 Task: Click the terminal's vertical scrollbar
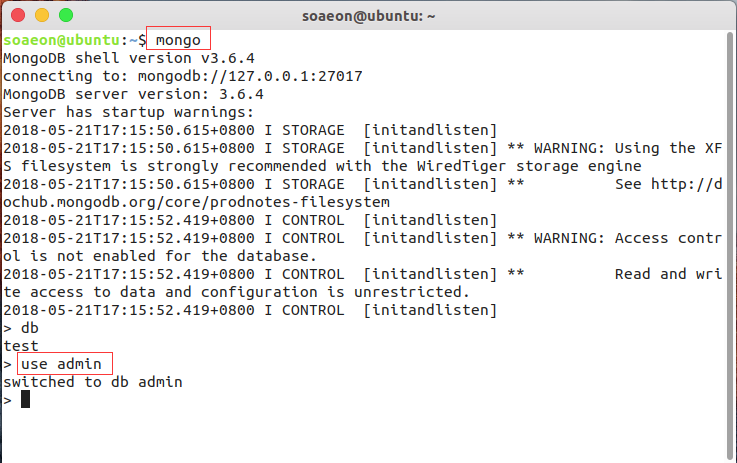coord(730,240)
